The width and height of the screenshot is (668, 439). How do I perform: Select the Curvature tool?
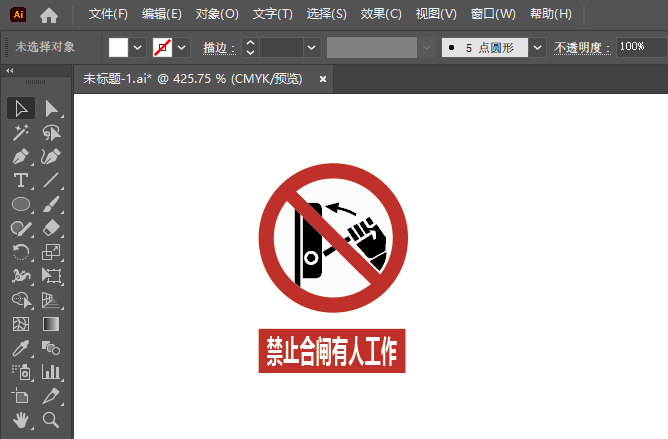click(51, 156)
